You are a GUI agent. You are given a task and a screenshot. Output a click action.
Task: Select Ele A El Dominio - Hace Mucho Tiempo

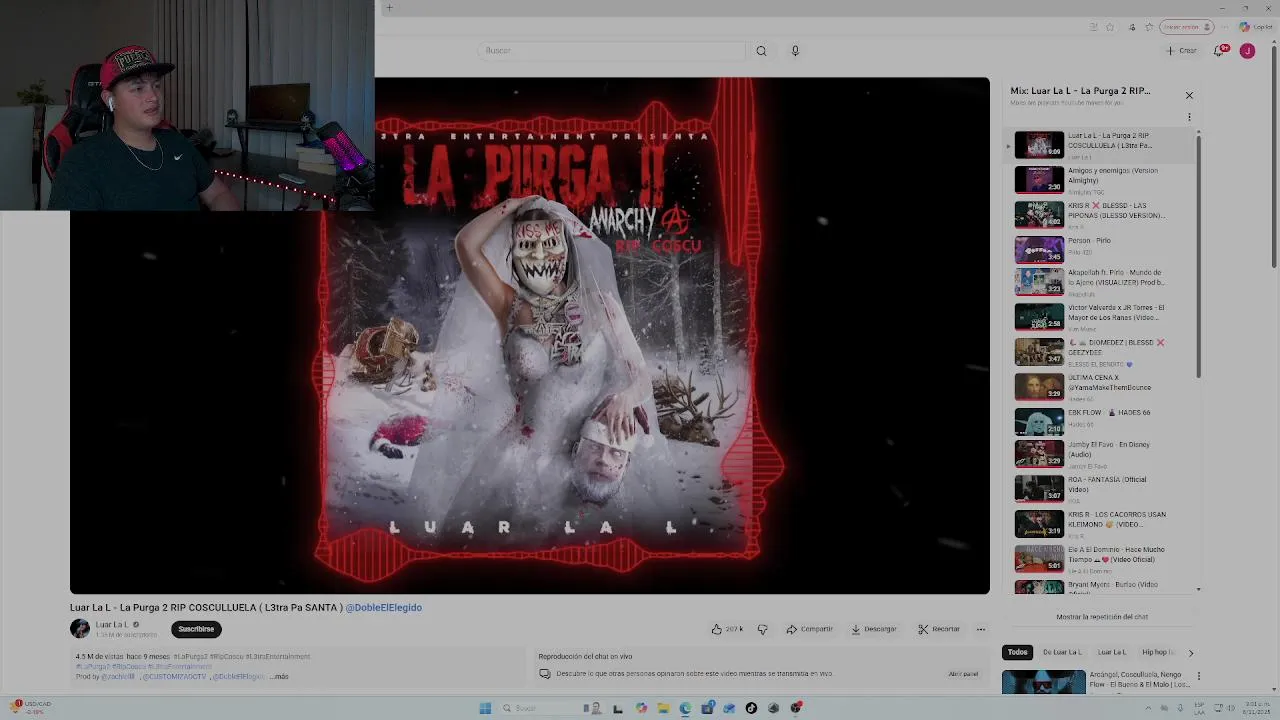1100,558
